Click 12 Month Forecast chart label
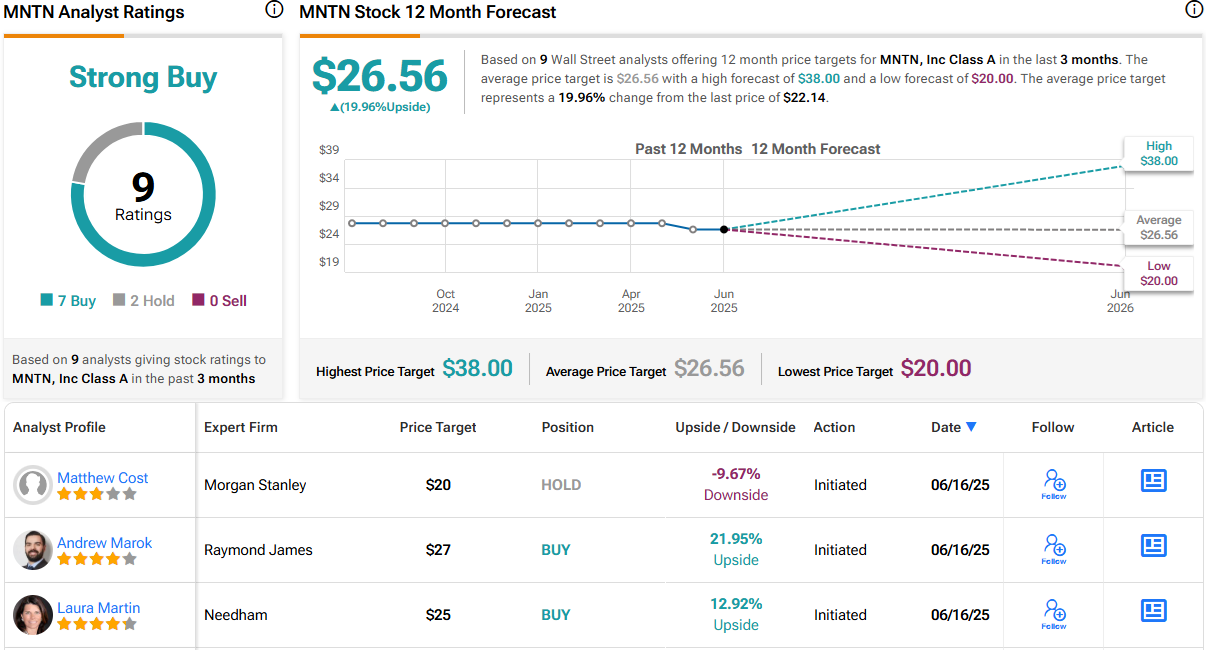Viewport: 1209px width, 651px height. (x=816, y=149)
